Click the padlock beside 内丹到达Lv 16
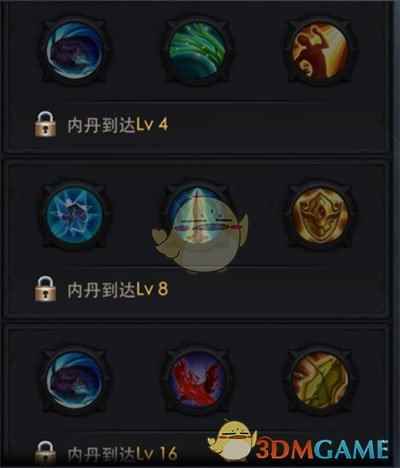 point(45,453)
